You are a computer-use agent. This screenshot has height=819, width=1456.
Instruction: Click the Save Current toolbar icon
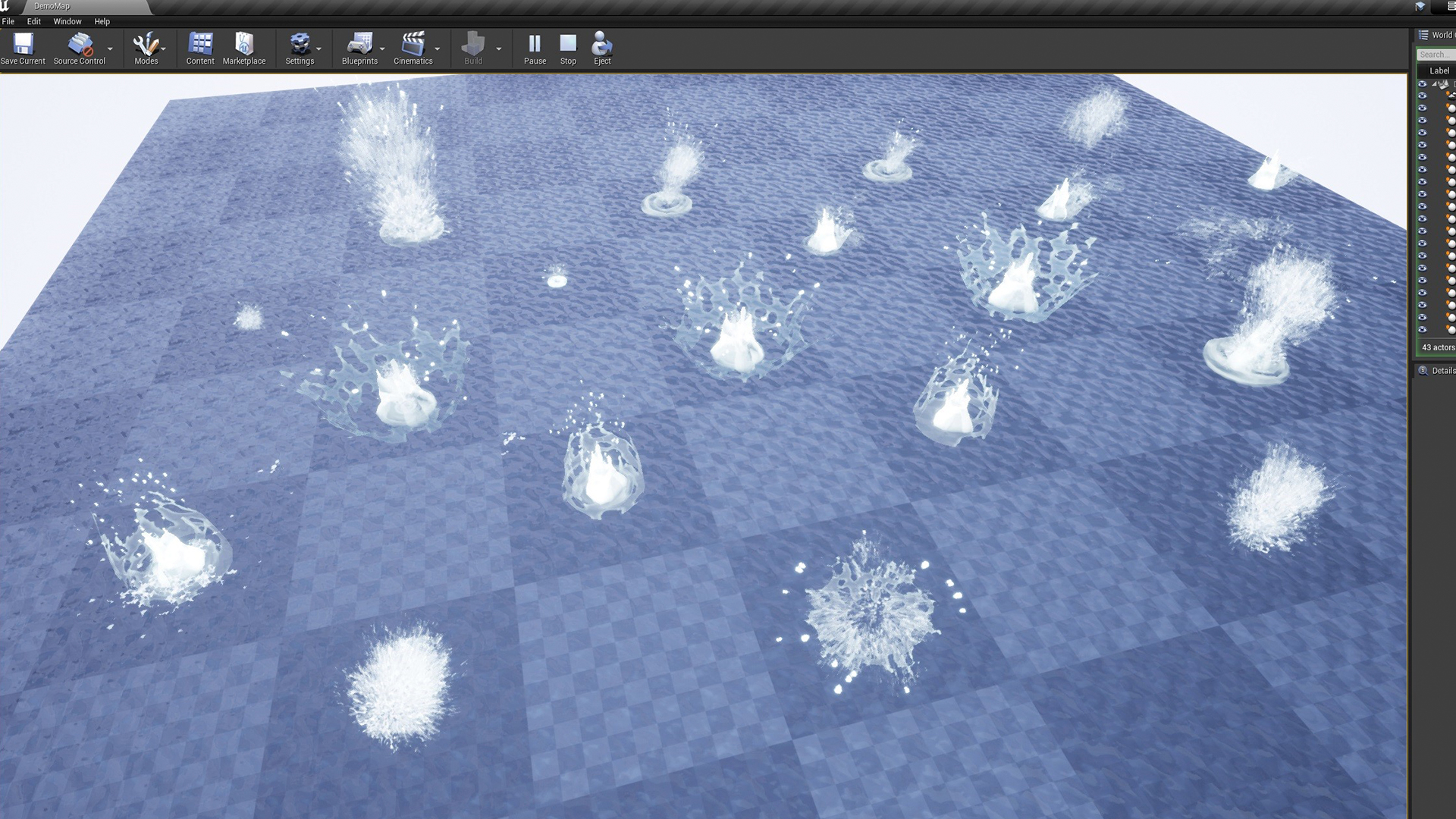pyautogui.click(x=23, y=44)
